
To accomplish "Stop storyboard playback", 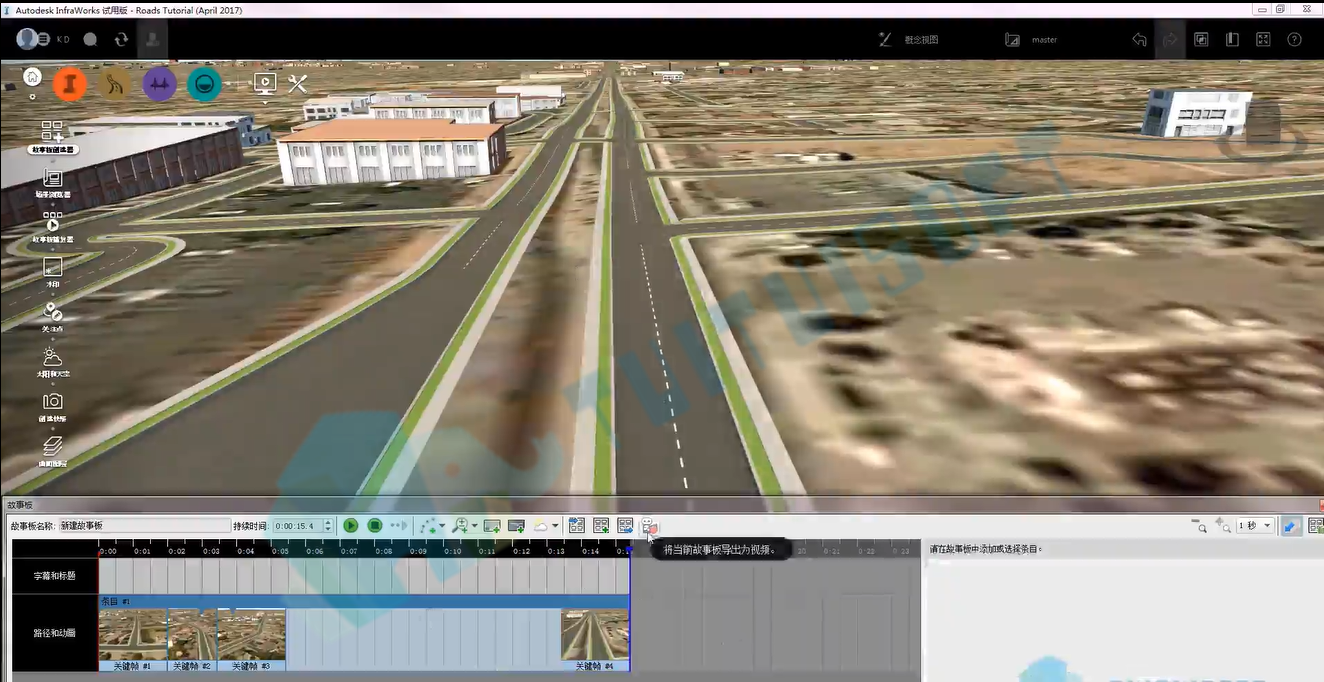I will click(375, 525).
